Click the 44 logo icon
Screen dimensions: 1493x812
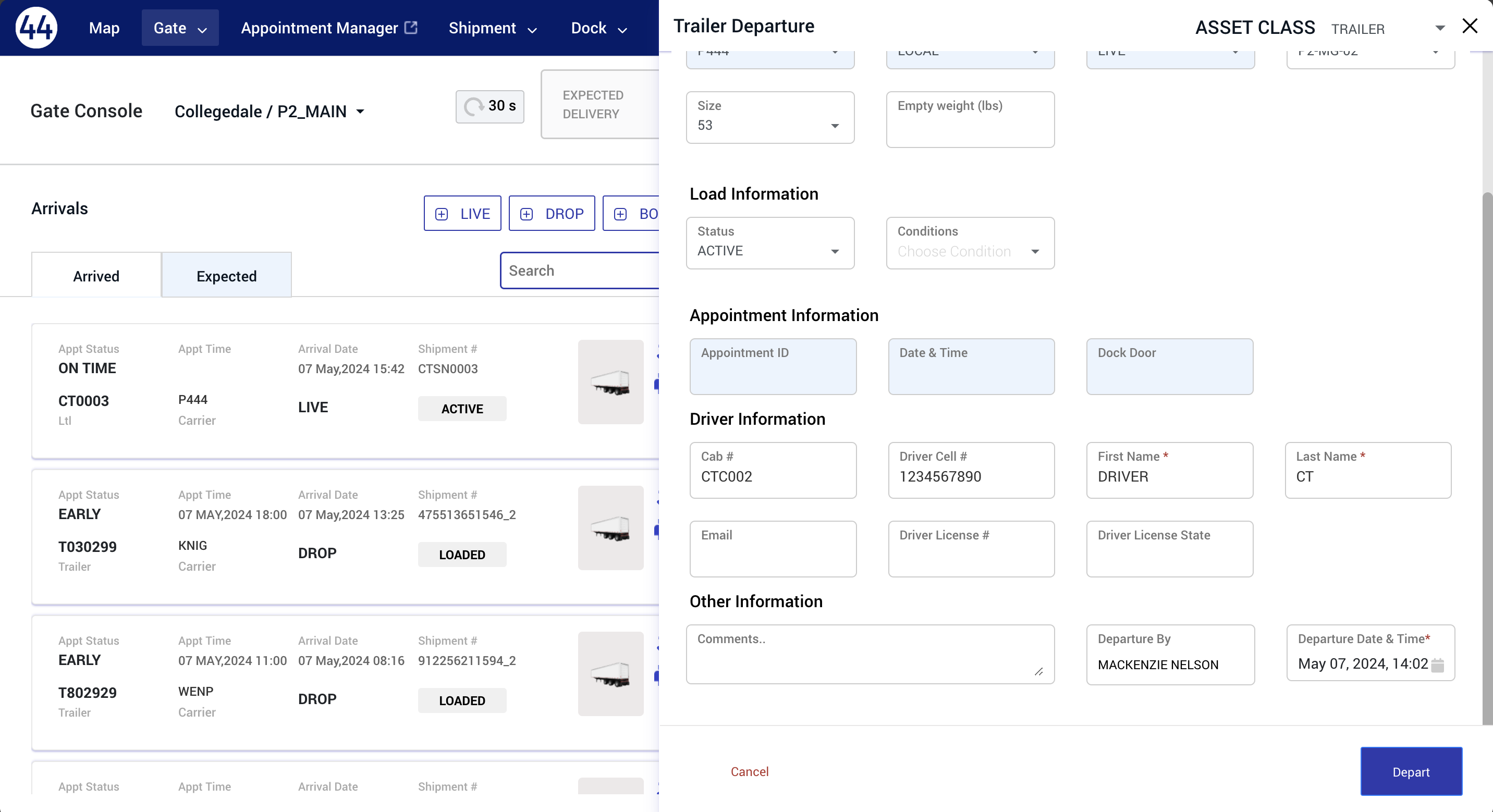click(36, 28)
